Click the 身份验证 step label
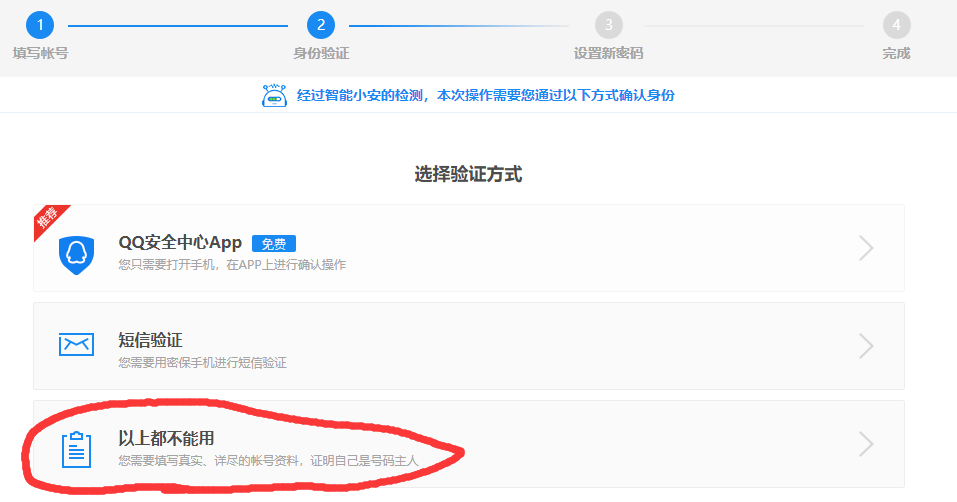 coord(321,54)
